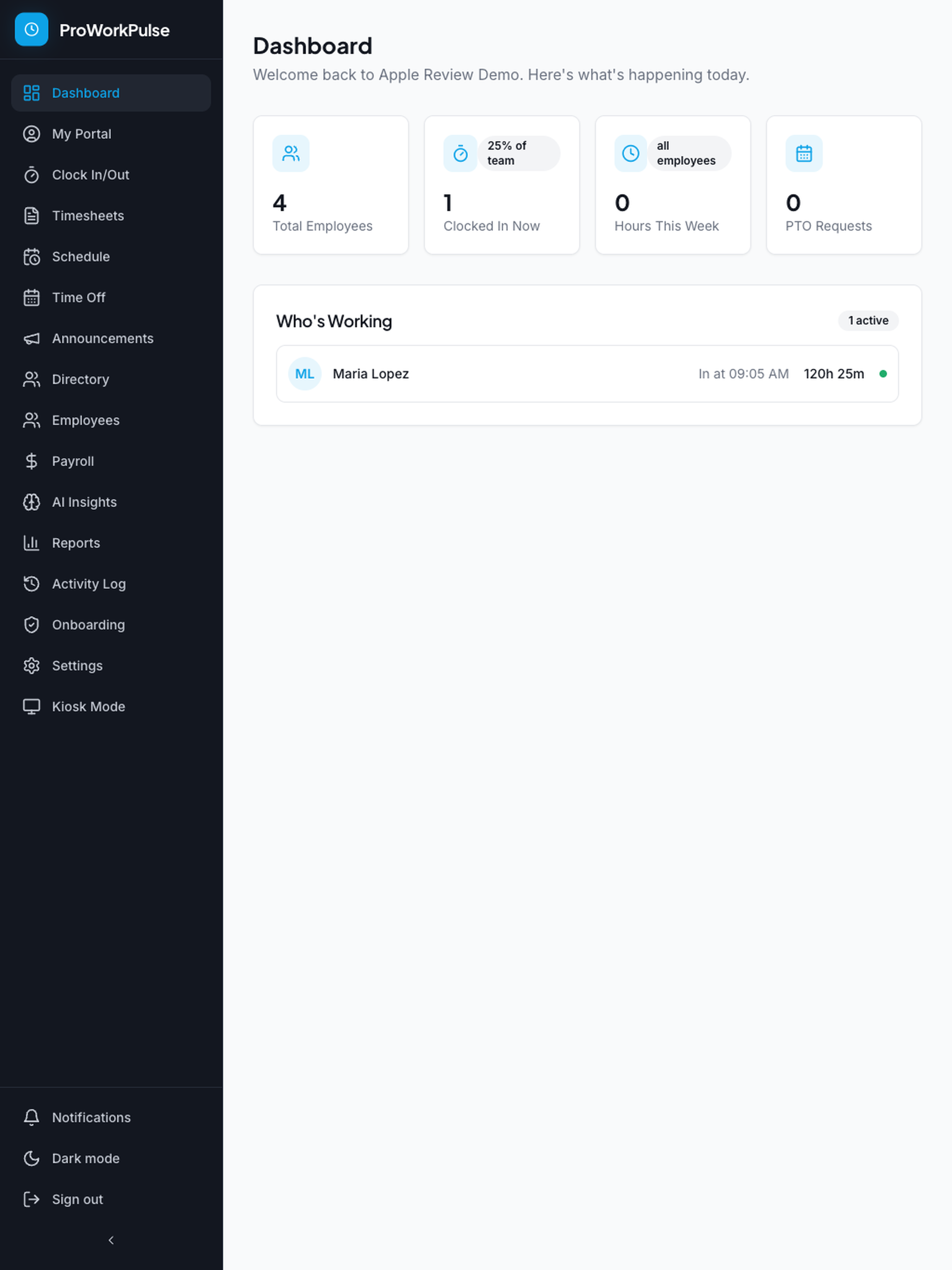Viewport: 952px width, 1270px height.
Task: Click the Reports bar chart icon
Action: coord(32,543)
